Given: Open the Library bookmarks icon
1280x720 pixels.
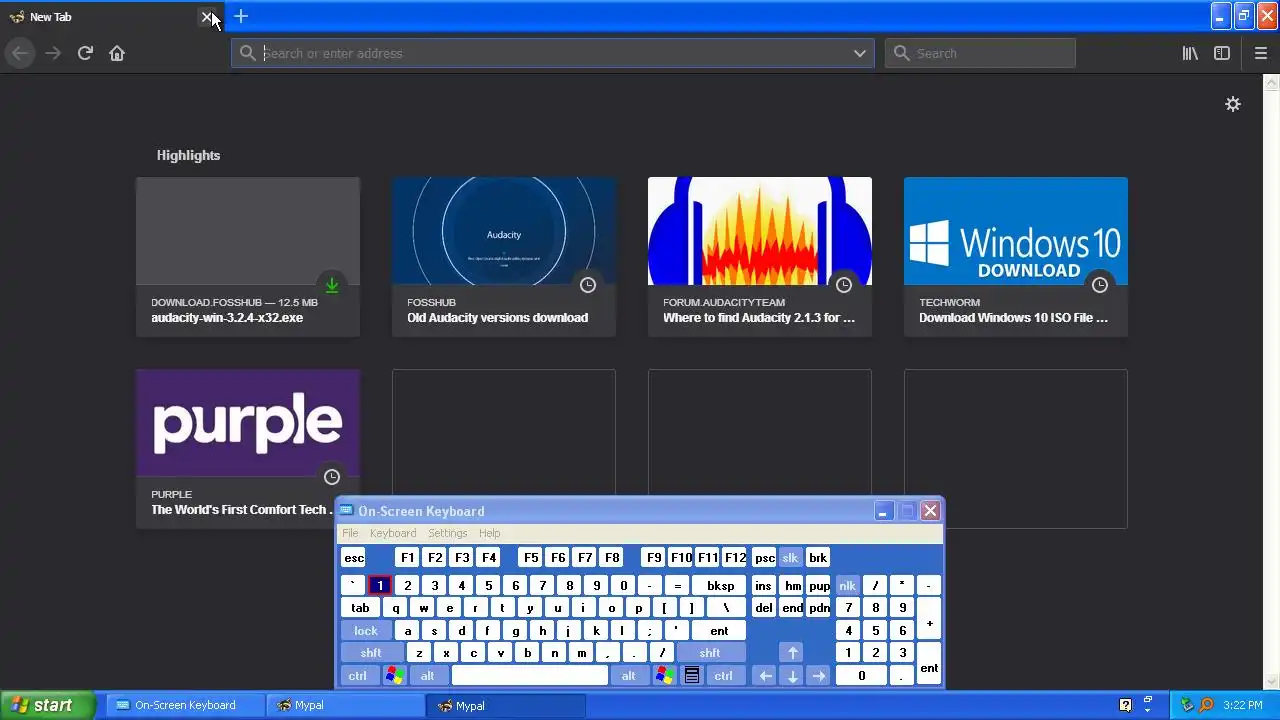Looking at the screenshot, I should [1190, 53].
